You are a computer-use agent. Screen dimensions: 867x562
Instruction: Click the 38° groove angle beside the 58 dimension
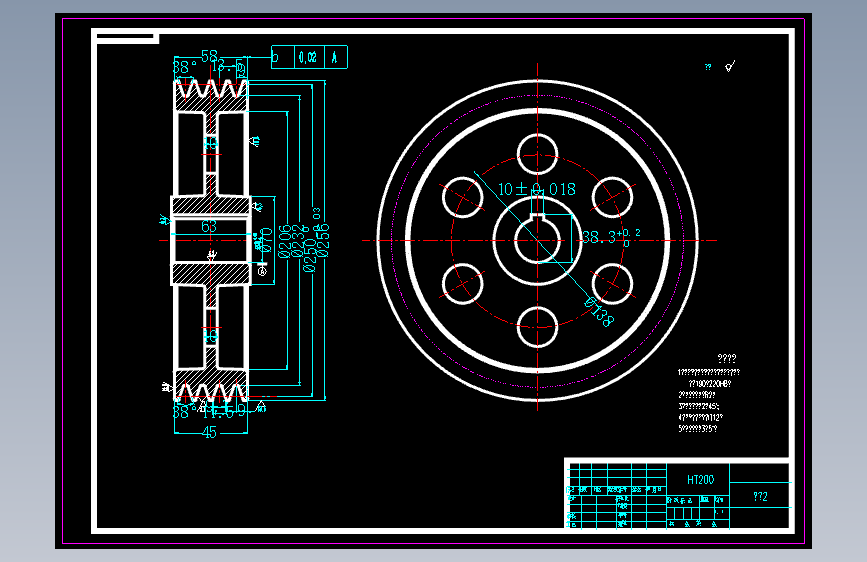(184, 67)
